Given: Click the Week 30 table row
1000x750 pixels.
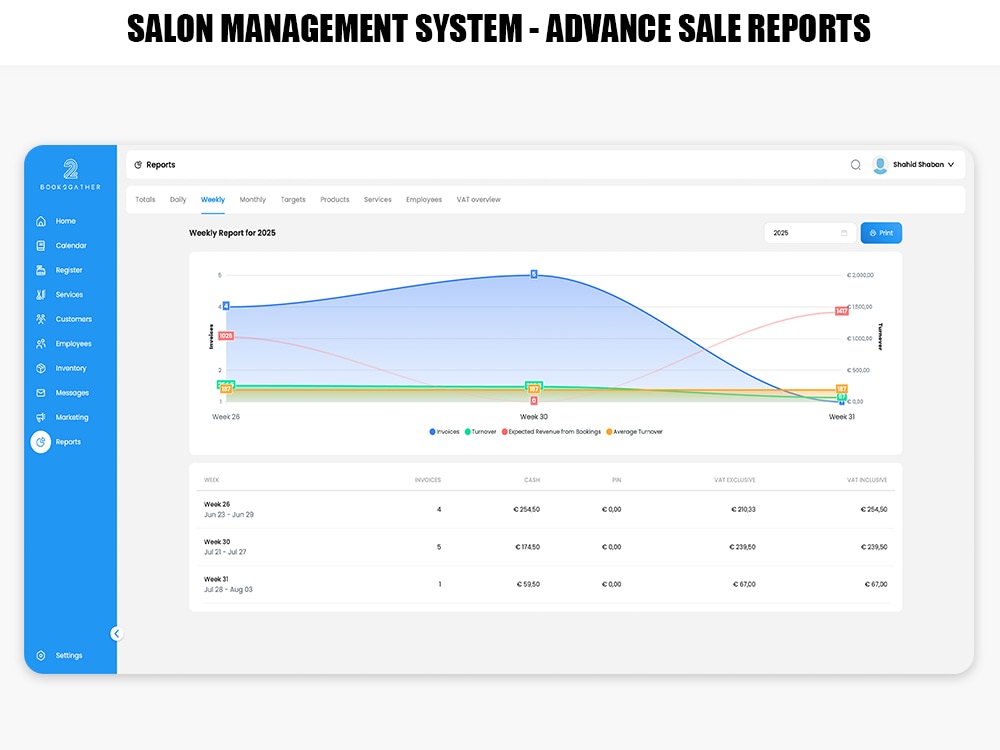Looking at the screenshot, I should pyautogui.click(x=545, y=547).
